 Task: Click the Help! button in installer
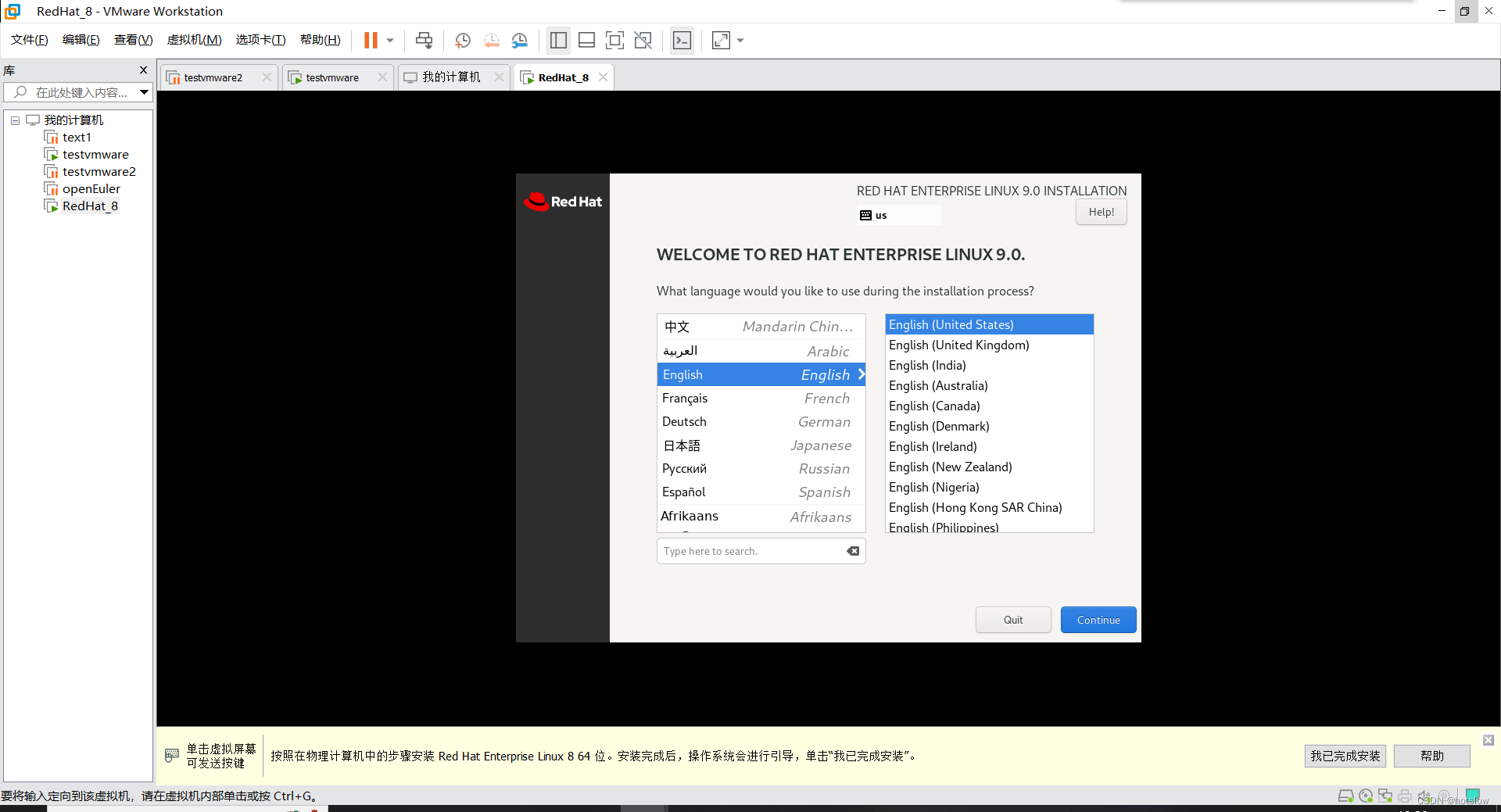[1101, 212]
